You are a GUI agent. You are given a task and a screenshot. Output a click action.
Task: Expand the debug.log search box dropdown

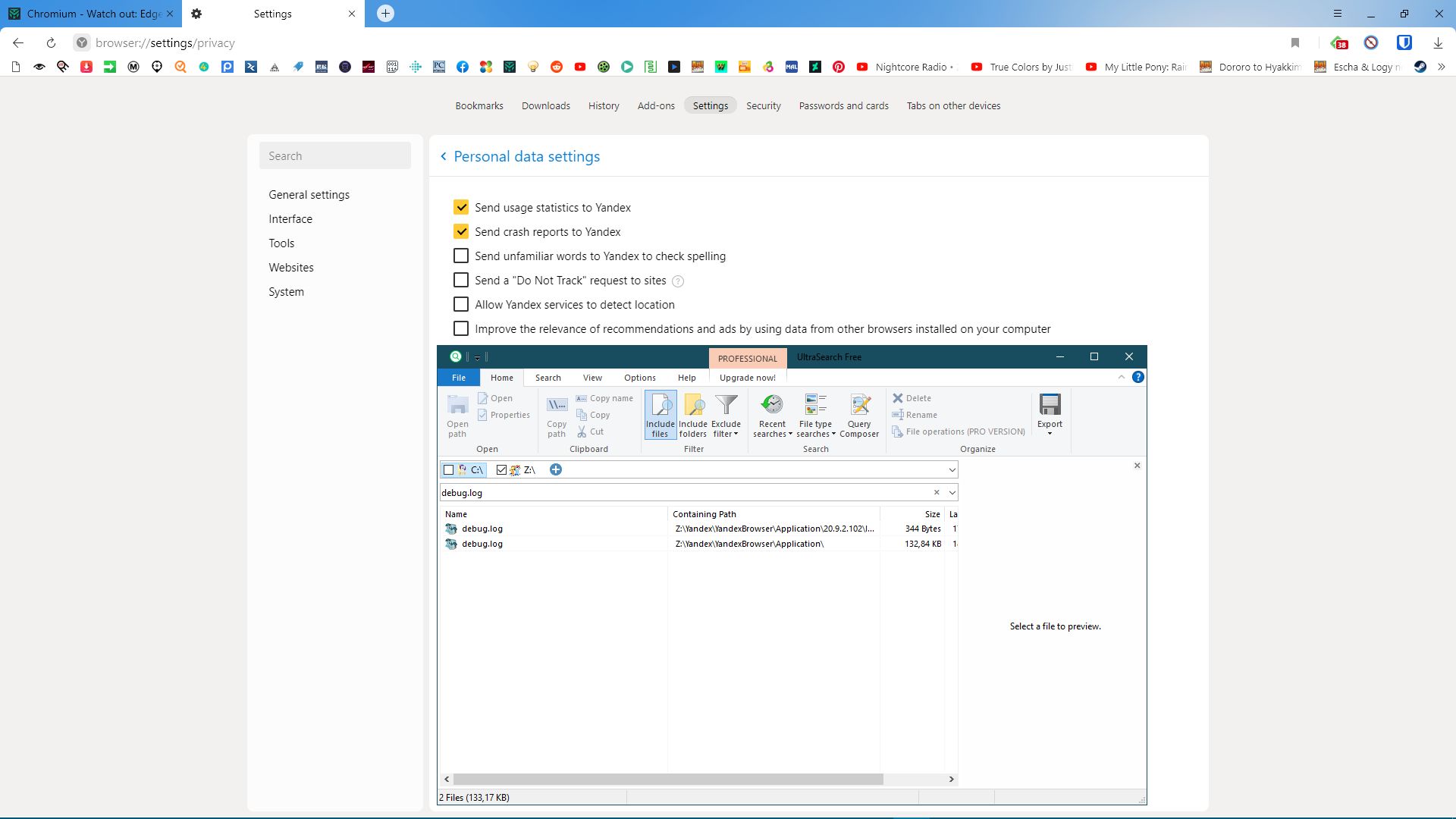pos(952,493)
